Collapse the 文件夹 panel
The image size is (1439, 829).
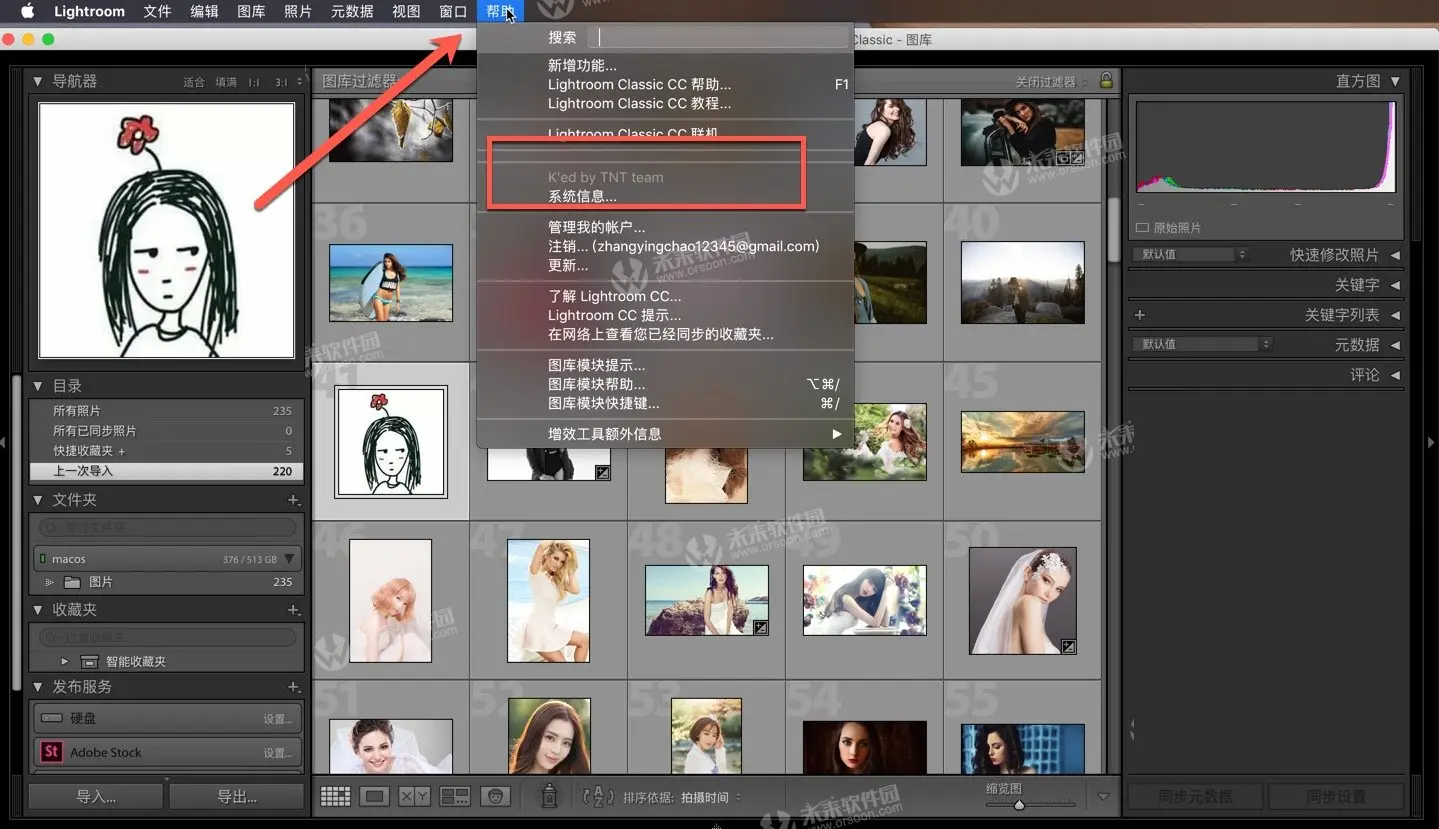pos(38,500)
